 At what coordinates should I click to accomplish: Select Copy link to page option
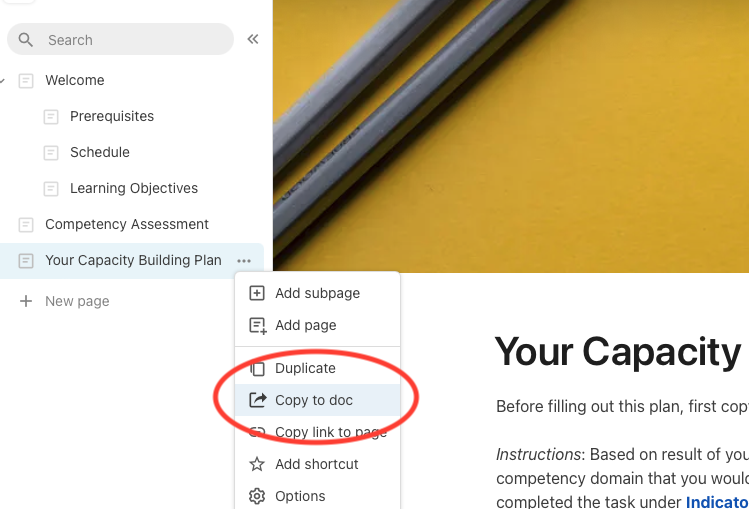click(330, 432)
